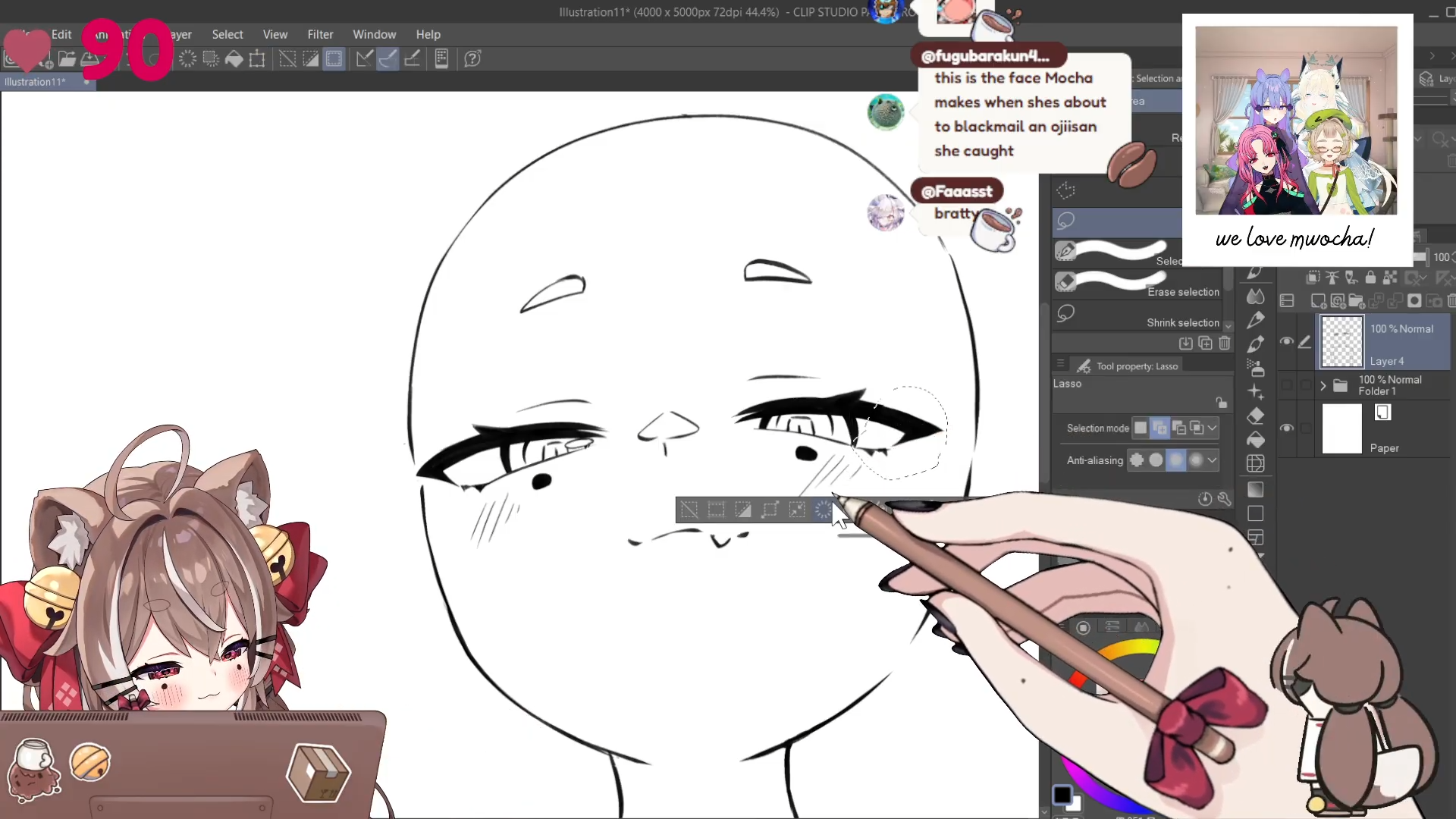The height and width of the screenshot is (819, 1456).
Task: Click Invert selection icon in top toolbar
Action: pyautogui.click(x=311, y=58)
